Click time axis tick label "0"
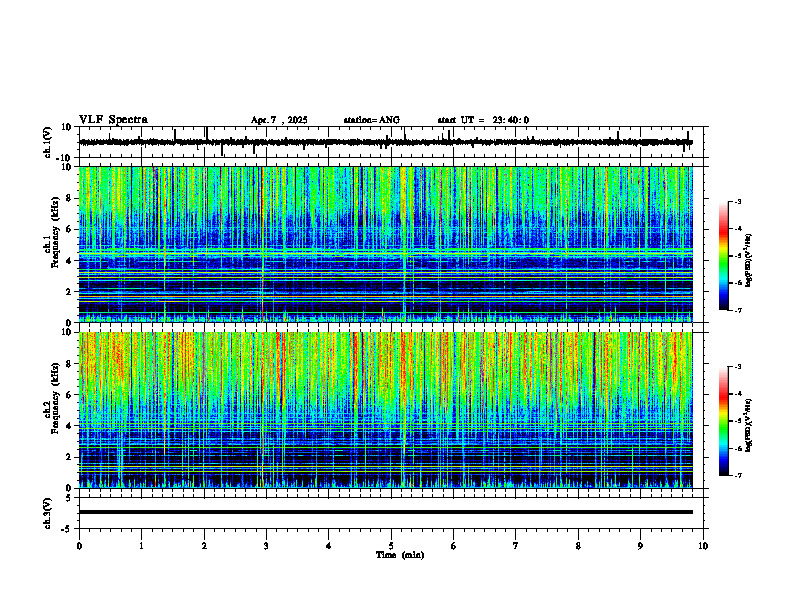This screenshot has height=612, width=792. tap(79, 546)
